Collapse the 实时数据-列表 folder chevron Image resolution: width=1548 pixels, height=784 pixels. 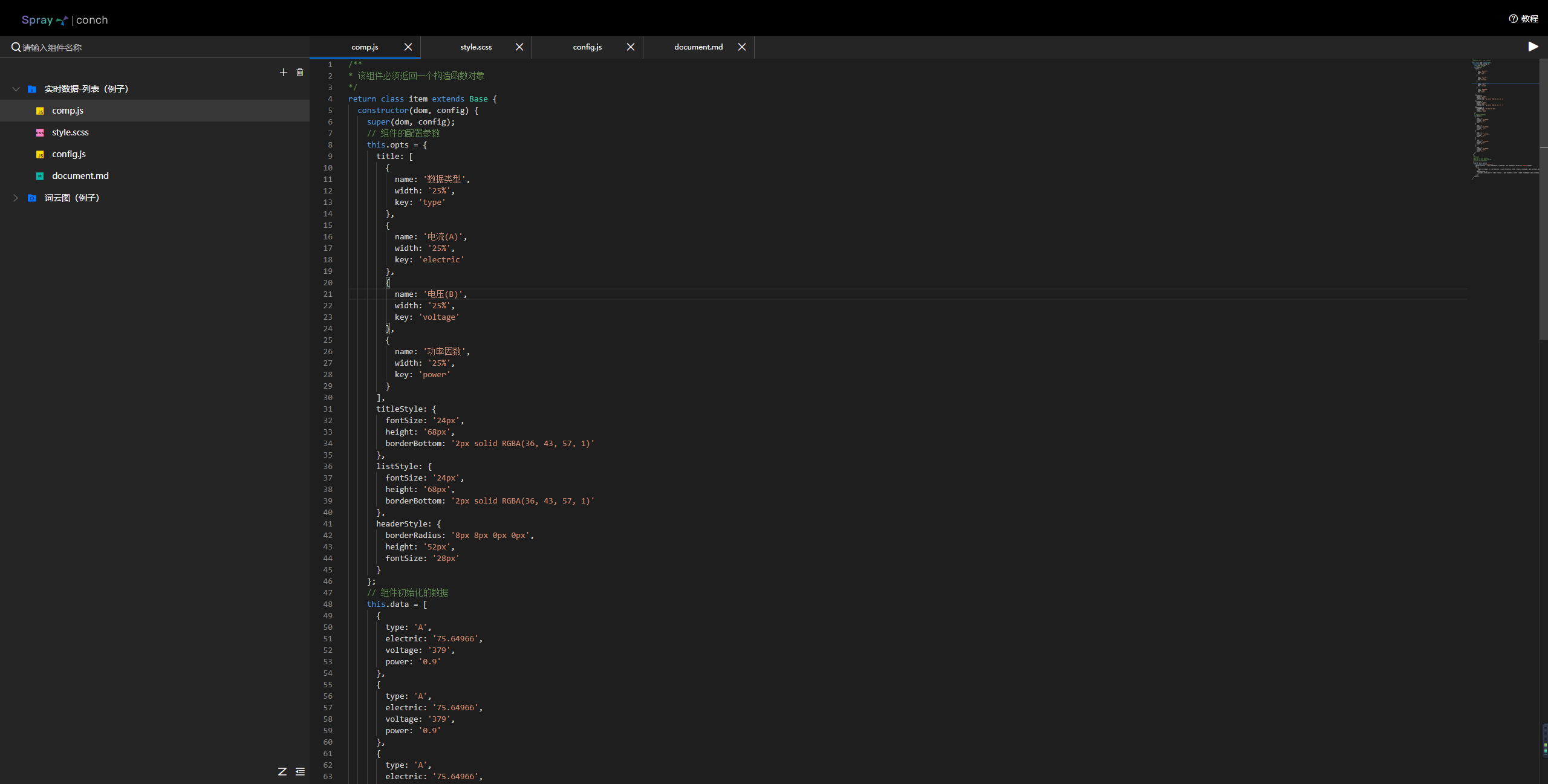coord(16,89)
